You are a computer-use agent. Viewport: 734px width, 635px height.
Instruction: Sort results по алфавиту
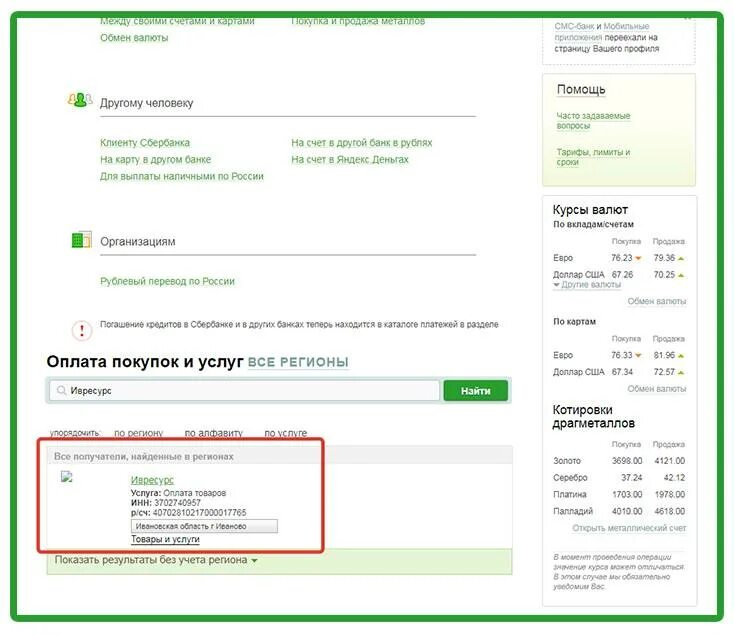(213, 433)
